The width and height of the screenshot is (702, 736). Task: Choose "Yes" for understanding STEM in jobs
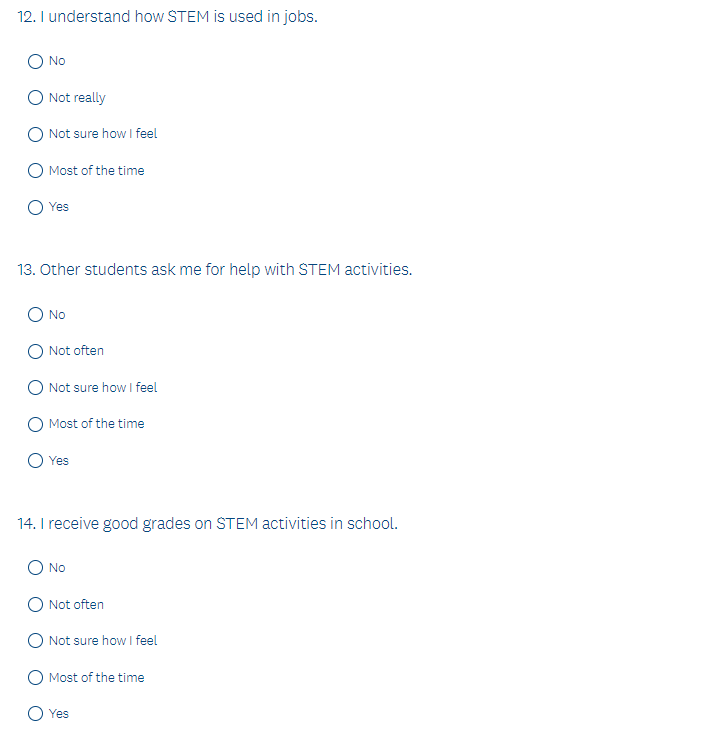pos(36,207)
